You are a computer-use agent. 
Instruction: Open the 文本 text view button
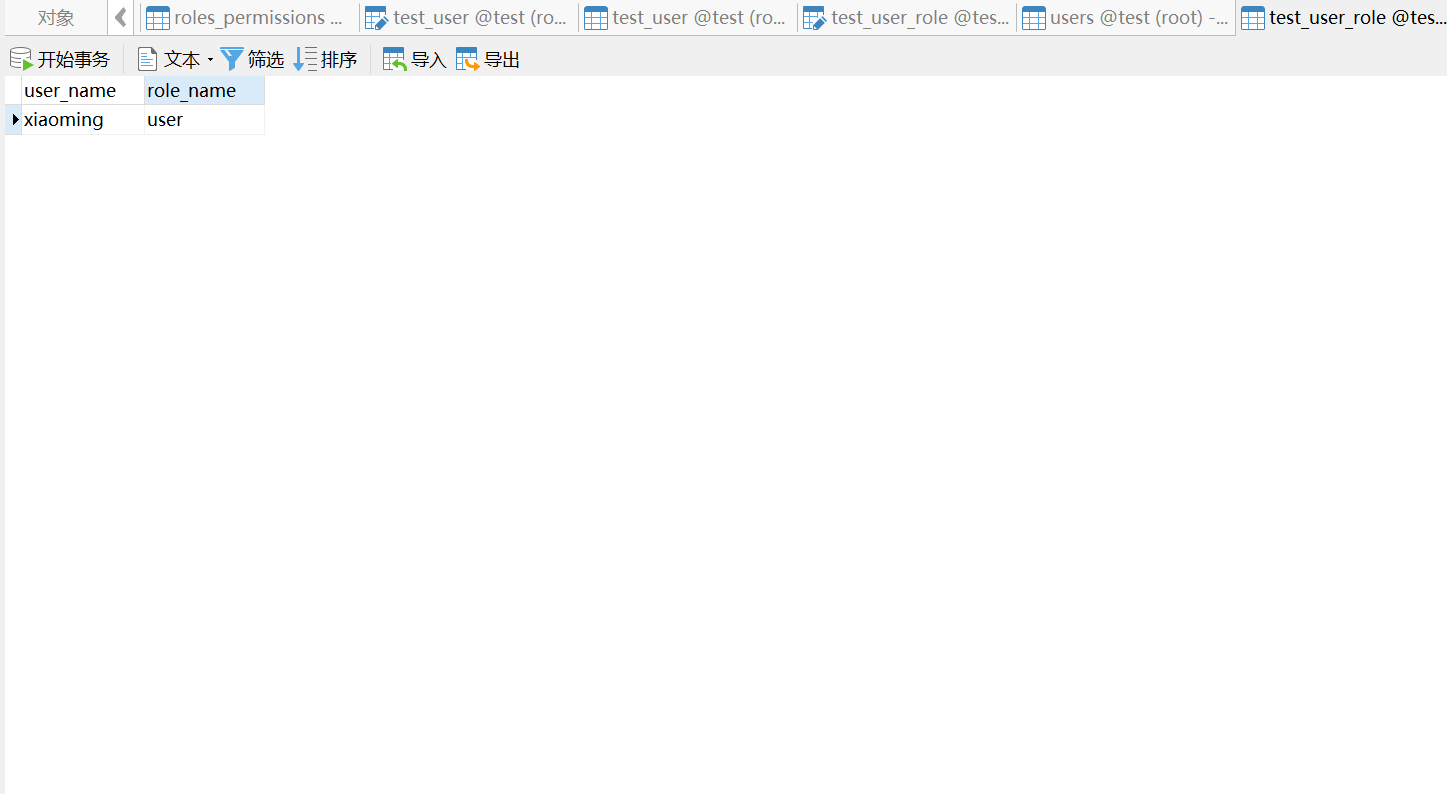(x=169, y=60)
